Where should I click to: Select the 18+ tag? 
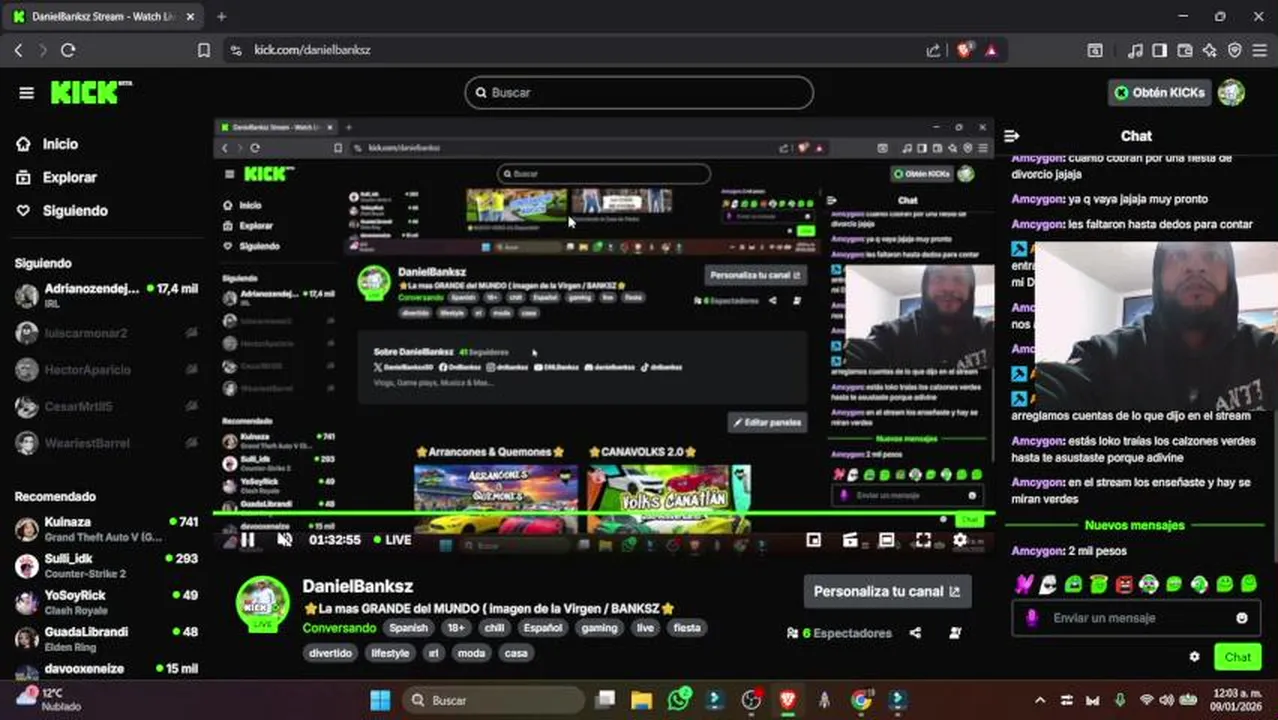456,628
